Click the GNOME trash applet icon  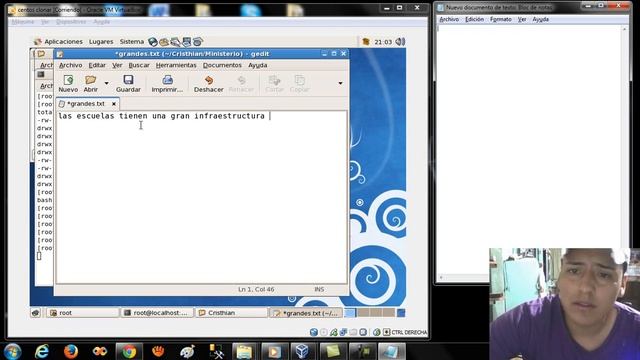pyautogui.click(x=401, y=313)
